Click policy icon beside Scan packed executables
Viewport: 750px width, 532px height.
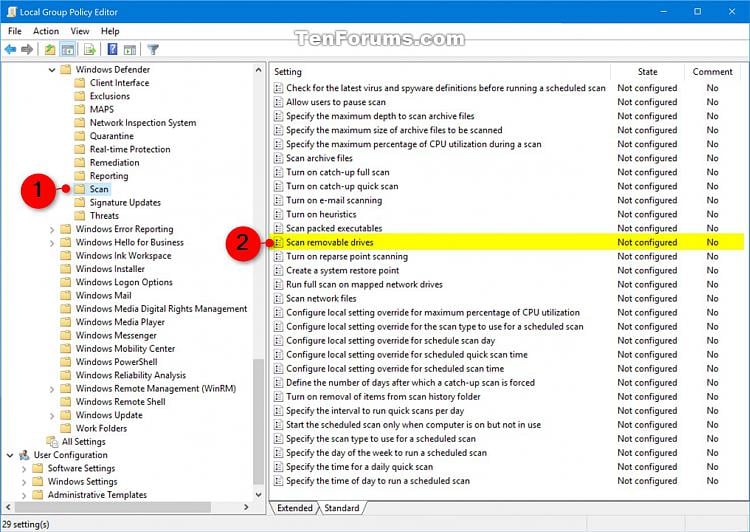pos(278,228)
